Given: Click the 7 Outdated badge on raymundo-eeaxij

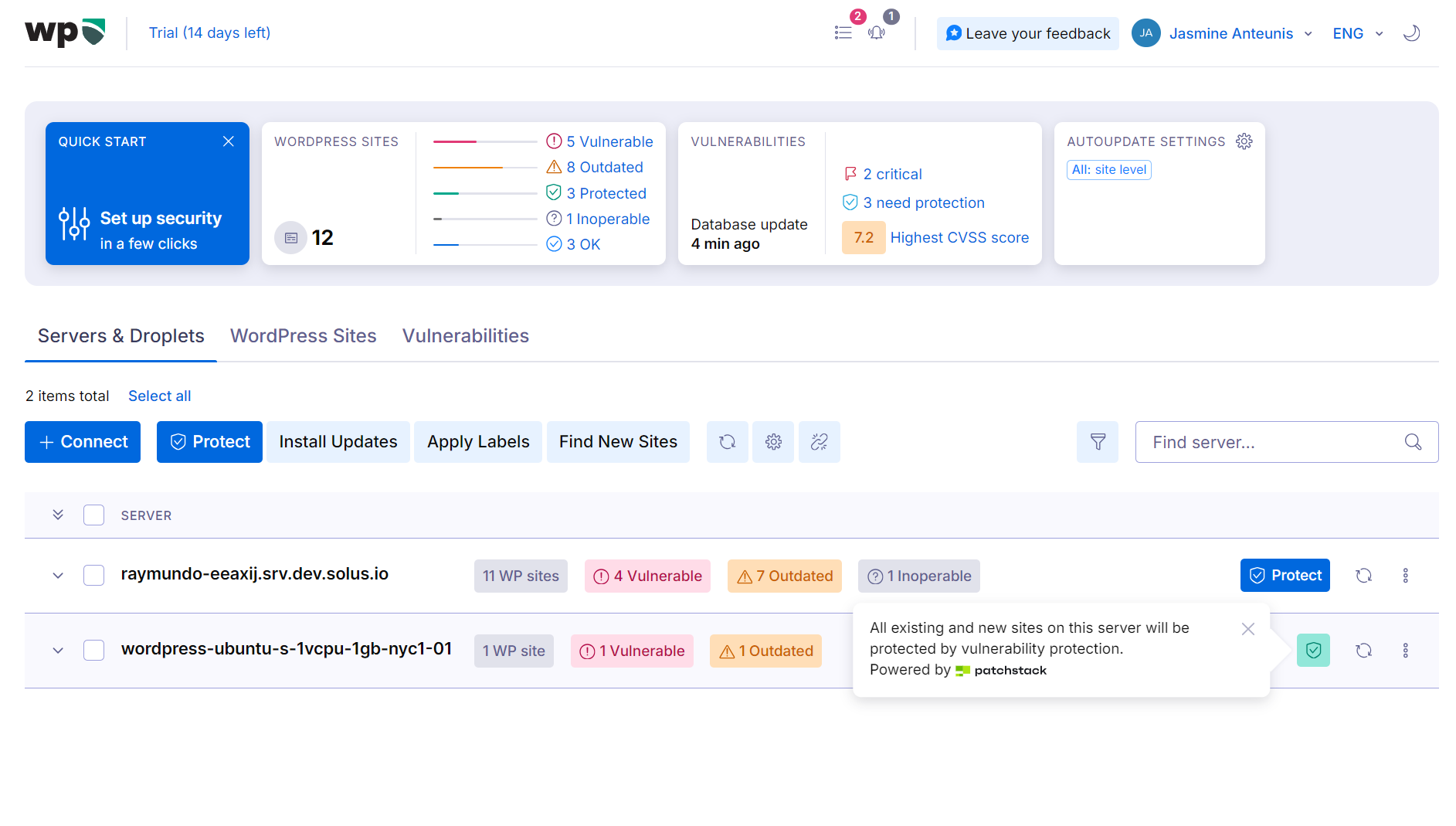Looking at the screenshot, I should 785,576.
